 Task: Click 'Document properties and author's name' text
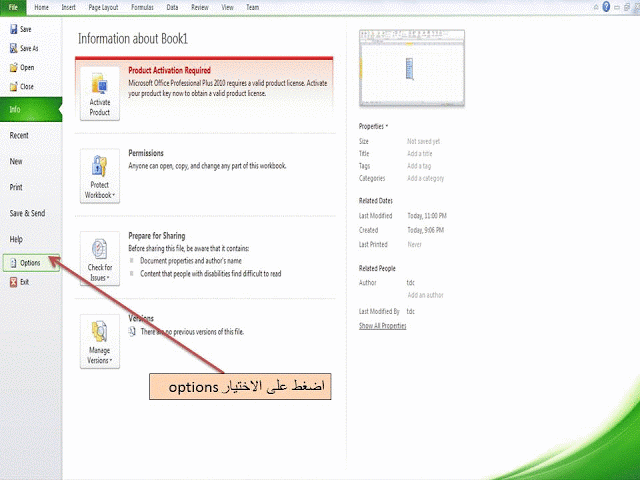coord(191,260)
